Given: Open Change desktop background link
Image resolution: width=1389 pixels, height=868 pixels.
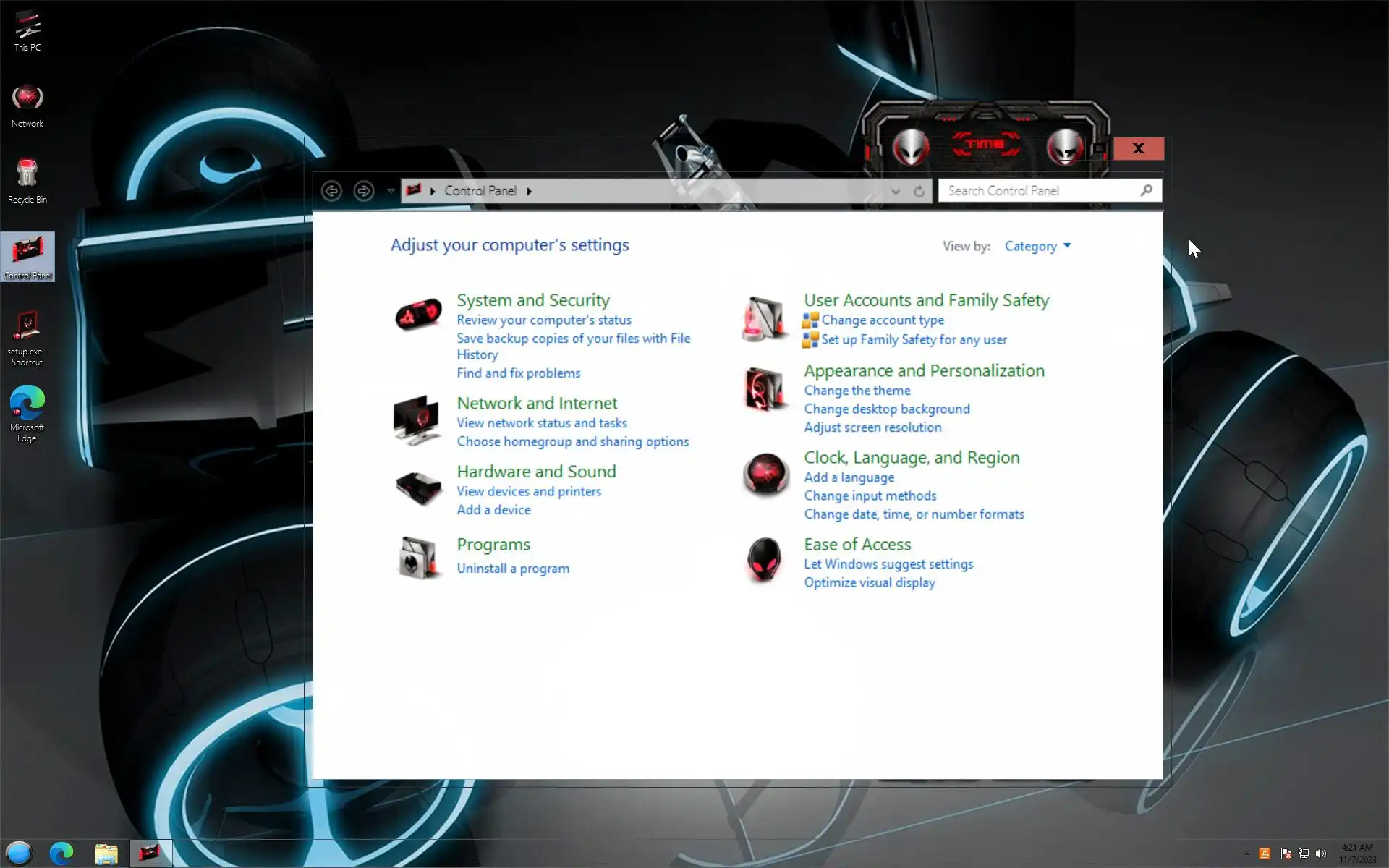Looking at the screenshot, I should pos(886,409).
